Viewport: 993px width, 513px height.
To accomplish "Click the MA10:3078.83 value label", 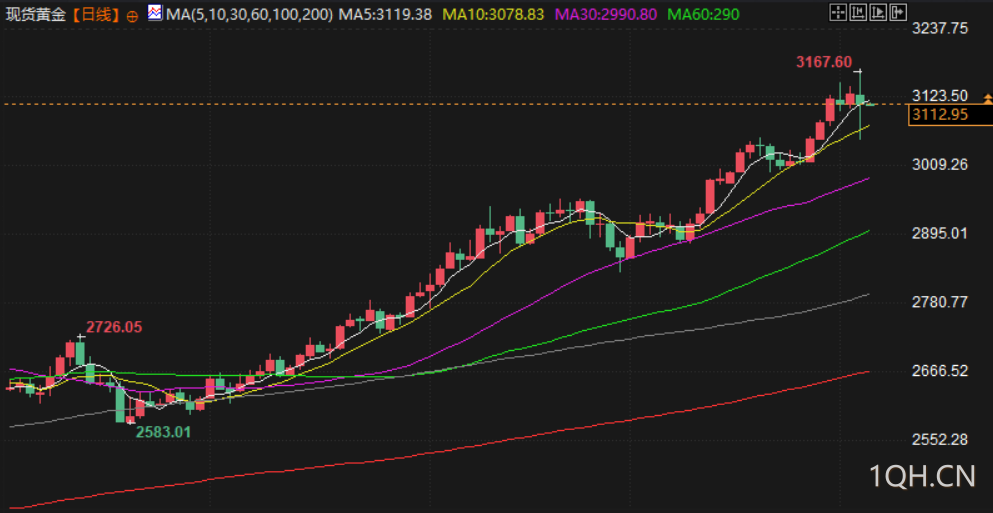I will click(x=493, y=14).
